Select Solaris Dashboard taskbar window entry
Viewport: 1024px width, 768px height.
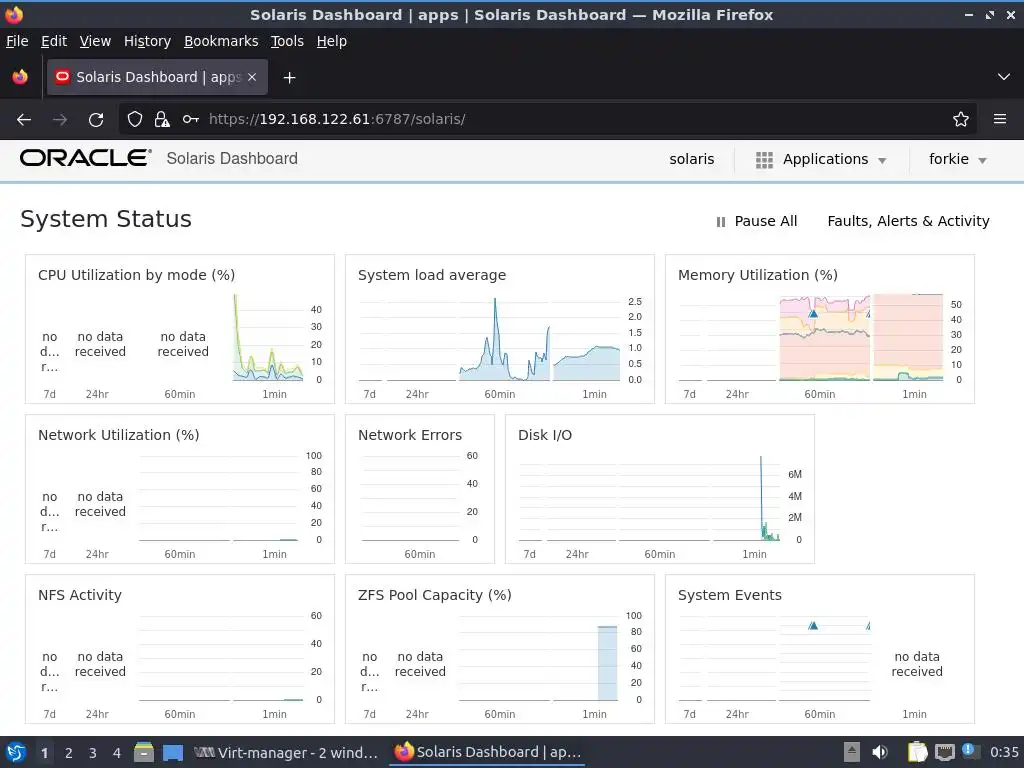[x=488, y=752]
